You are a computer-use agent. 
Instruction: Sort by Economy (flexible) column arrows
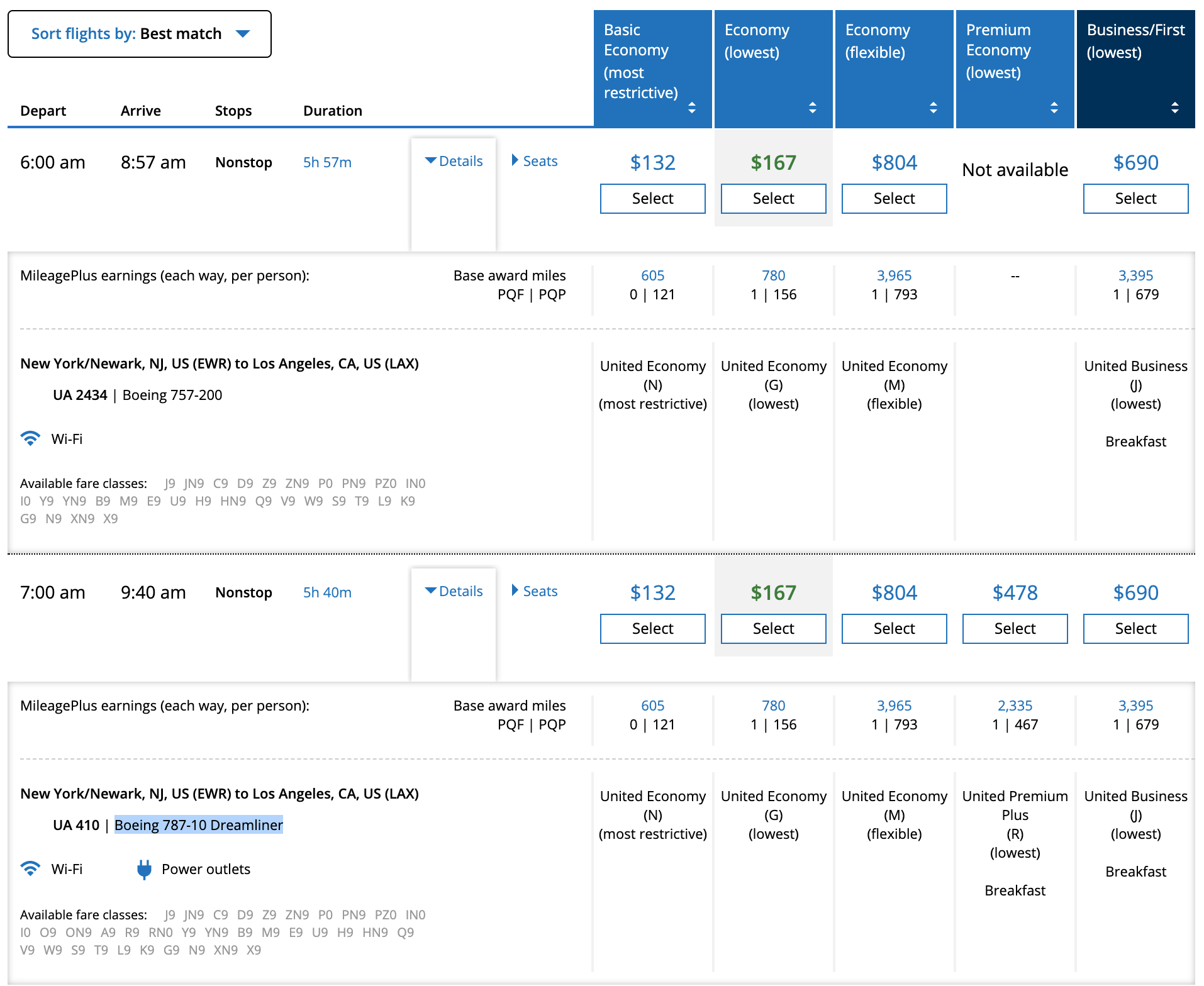934,108
